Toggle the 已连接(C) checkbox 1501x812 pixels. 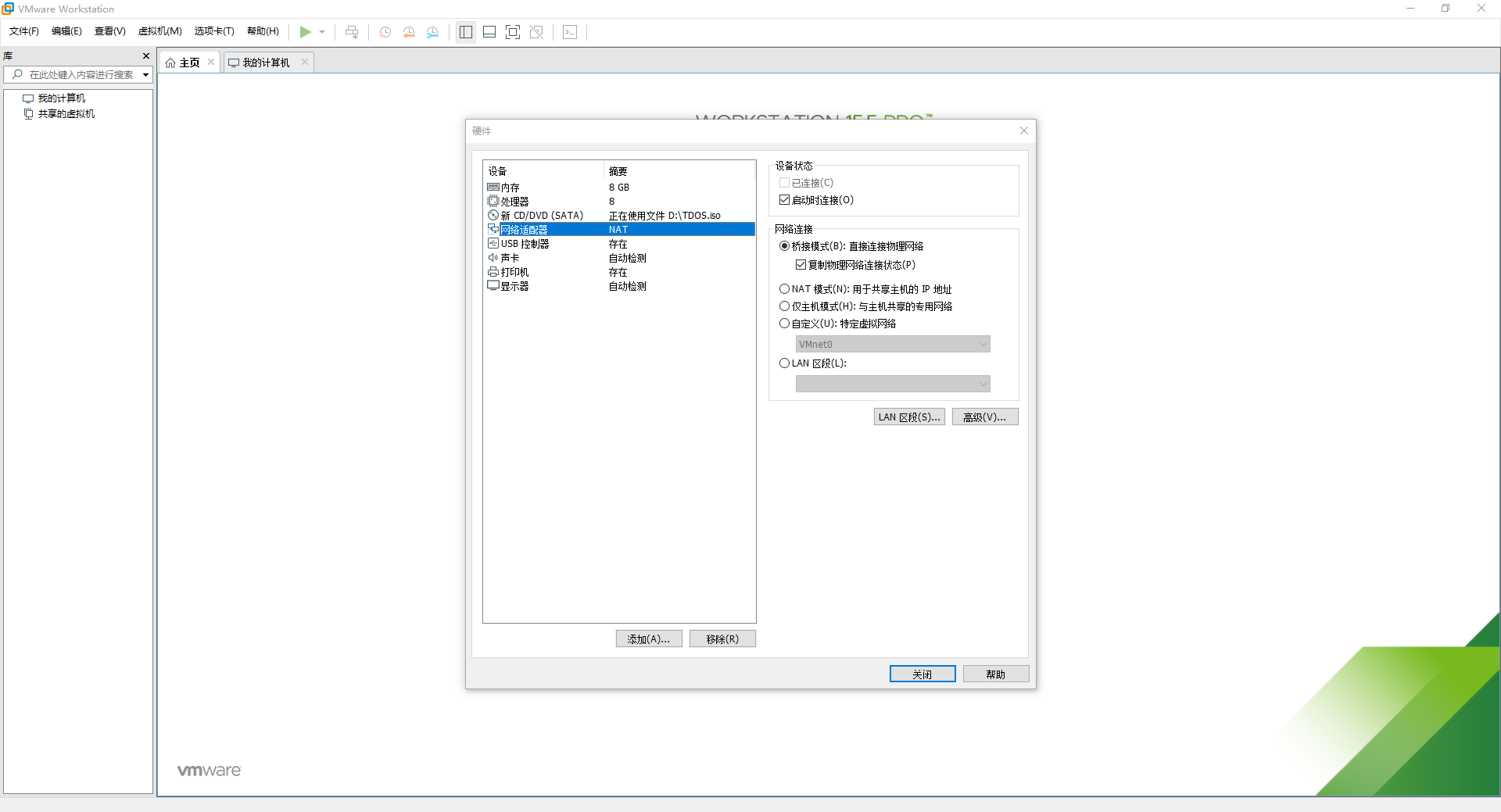point(784,183)
